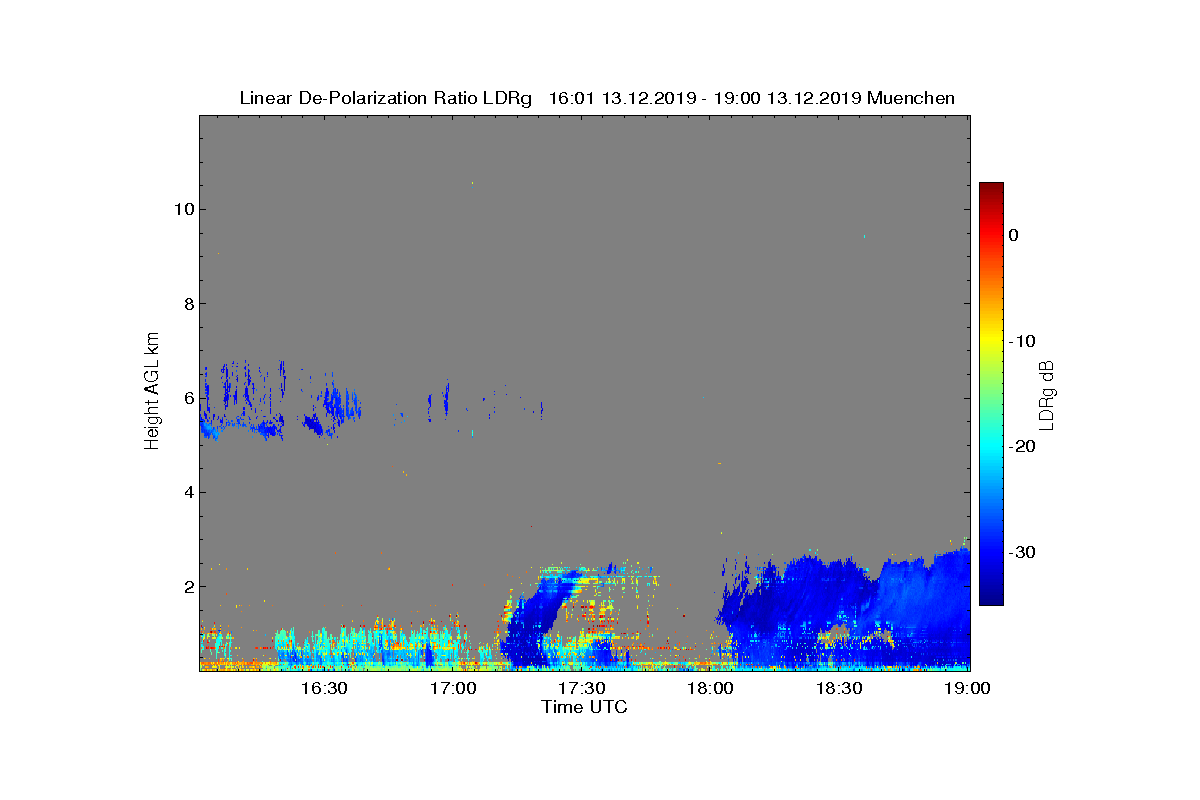Click the dark red top of colorbar

coord(991,189)
